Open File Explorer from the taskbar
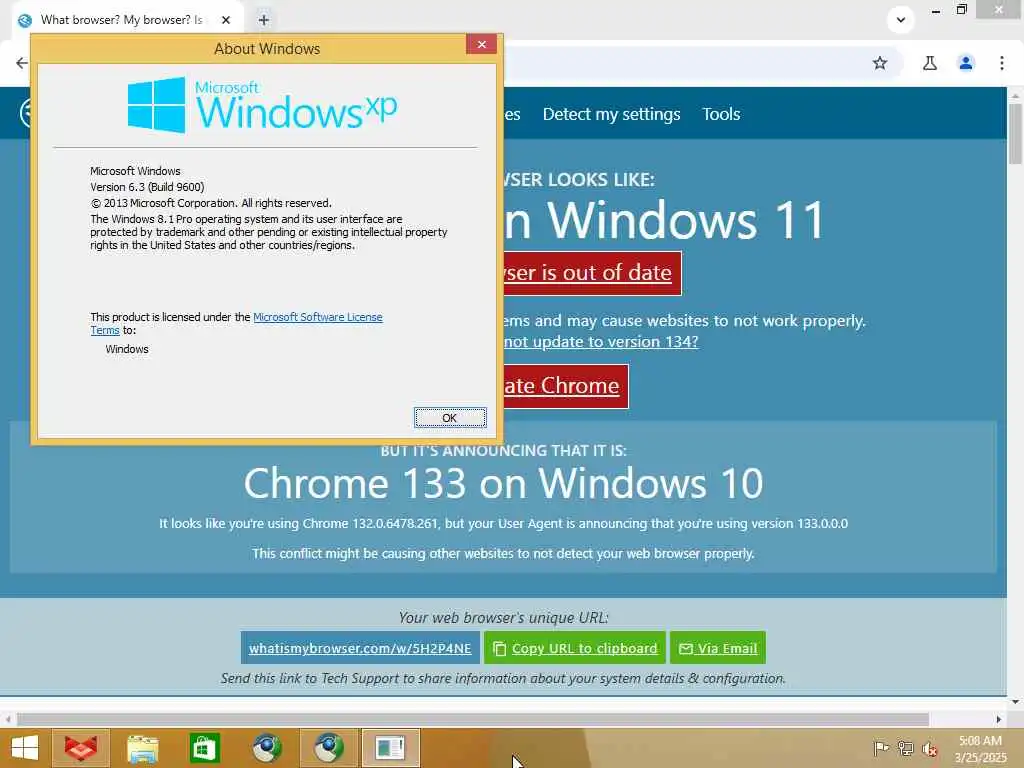 point(142,748)
